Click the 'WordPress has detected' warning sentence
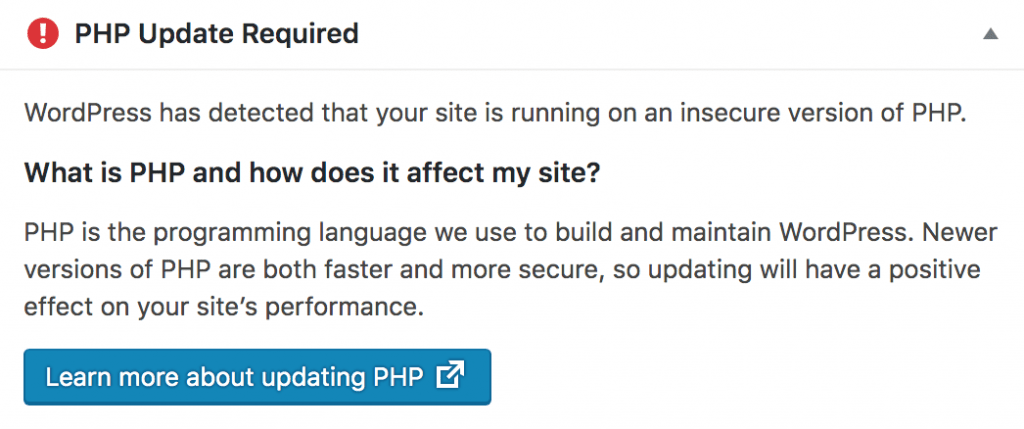Screen dimensions: 1024x429 (495, 112)
